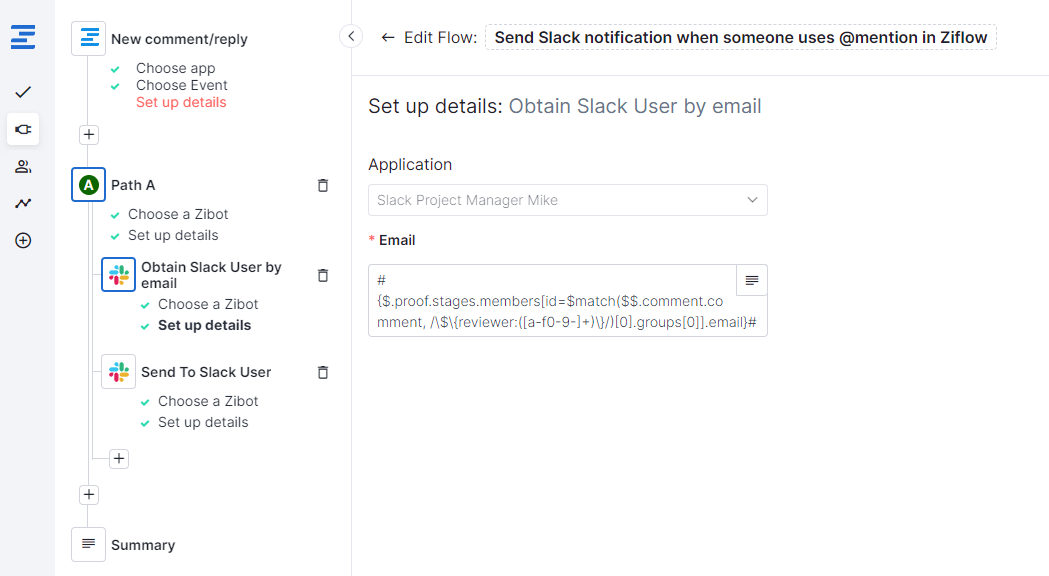Add step below New comment/reply trigger

click(x=89, y=134)
